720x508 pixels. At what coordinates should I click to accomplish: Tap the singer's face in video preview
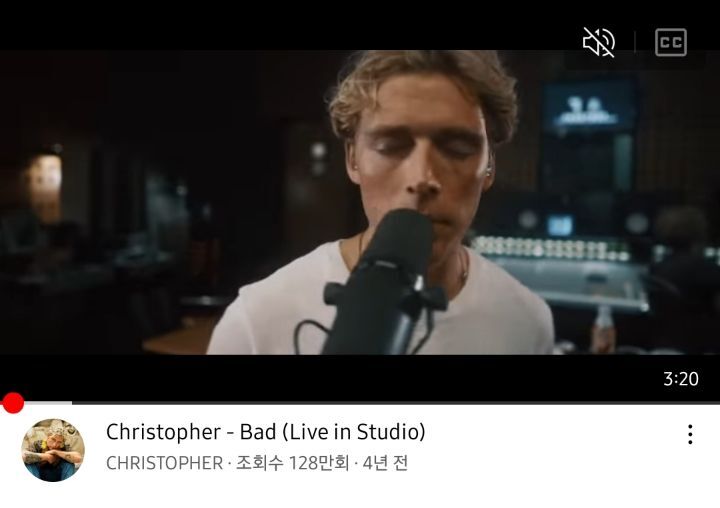420,147
